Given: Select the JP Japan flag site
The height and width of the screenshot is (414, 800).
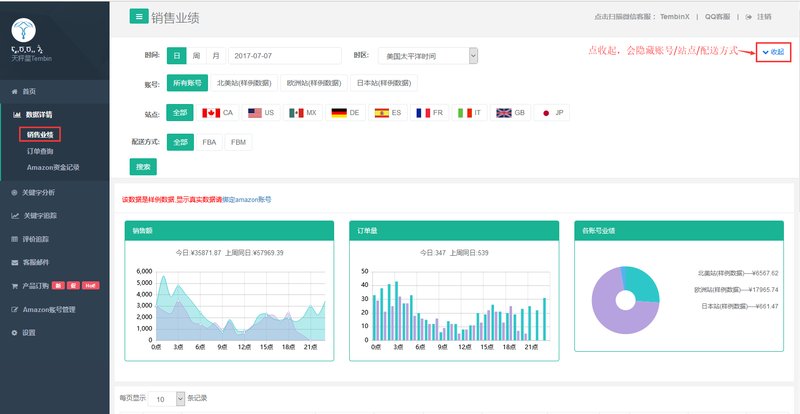Looking at the screenshot, I should coord(552,113).
